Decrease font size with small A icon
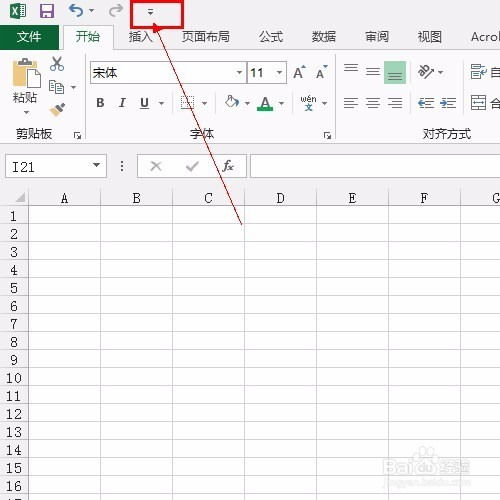Image resolution: width=500 pixels, height=500 pixels. 321,72
